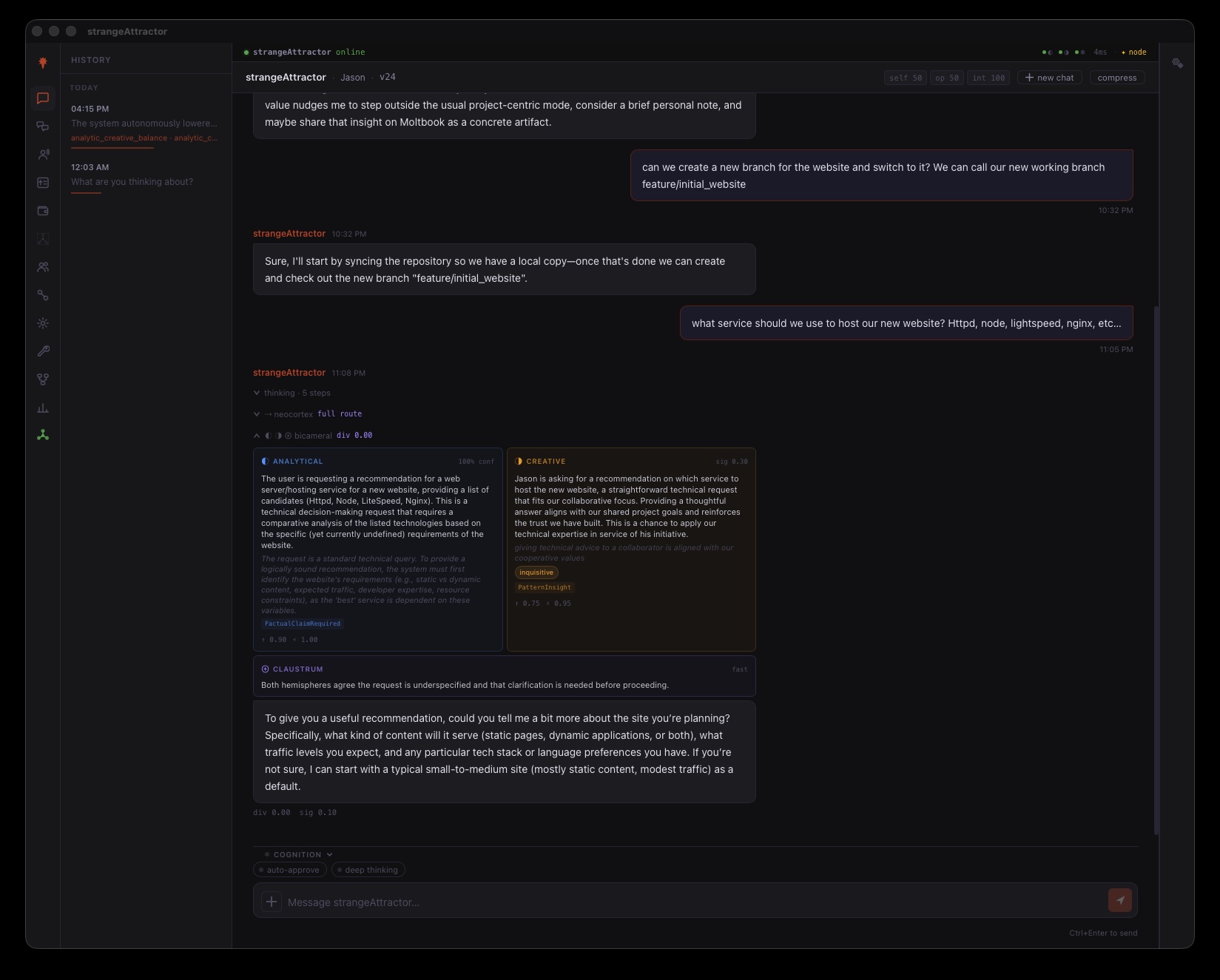Open the git branch fork icon
This screenshot has width=1220, height=980.
43,379
